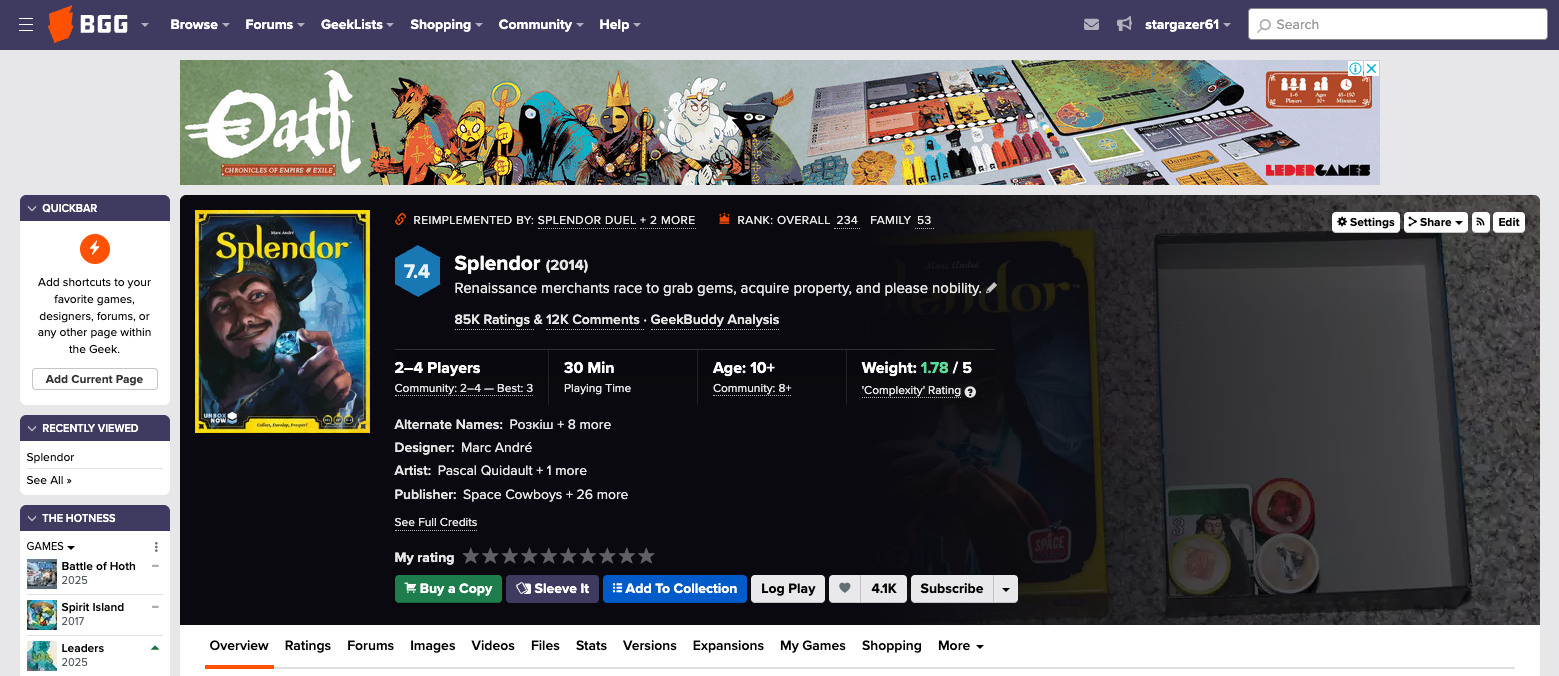Viewport: 1559px width, 676px height.
Task: Open the Forums menu in the header
Action: (275, 24)
